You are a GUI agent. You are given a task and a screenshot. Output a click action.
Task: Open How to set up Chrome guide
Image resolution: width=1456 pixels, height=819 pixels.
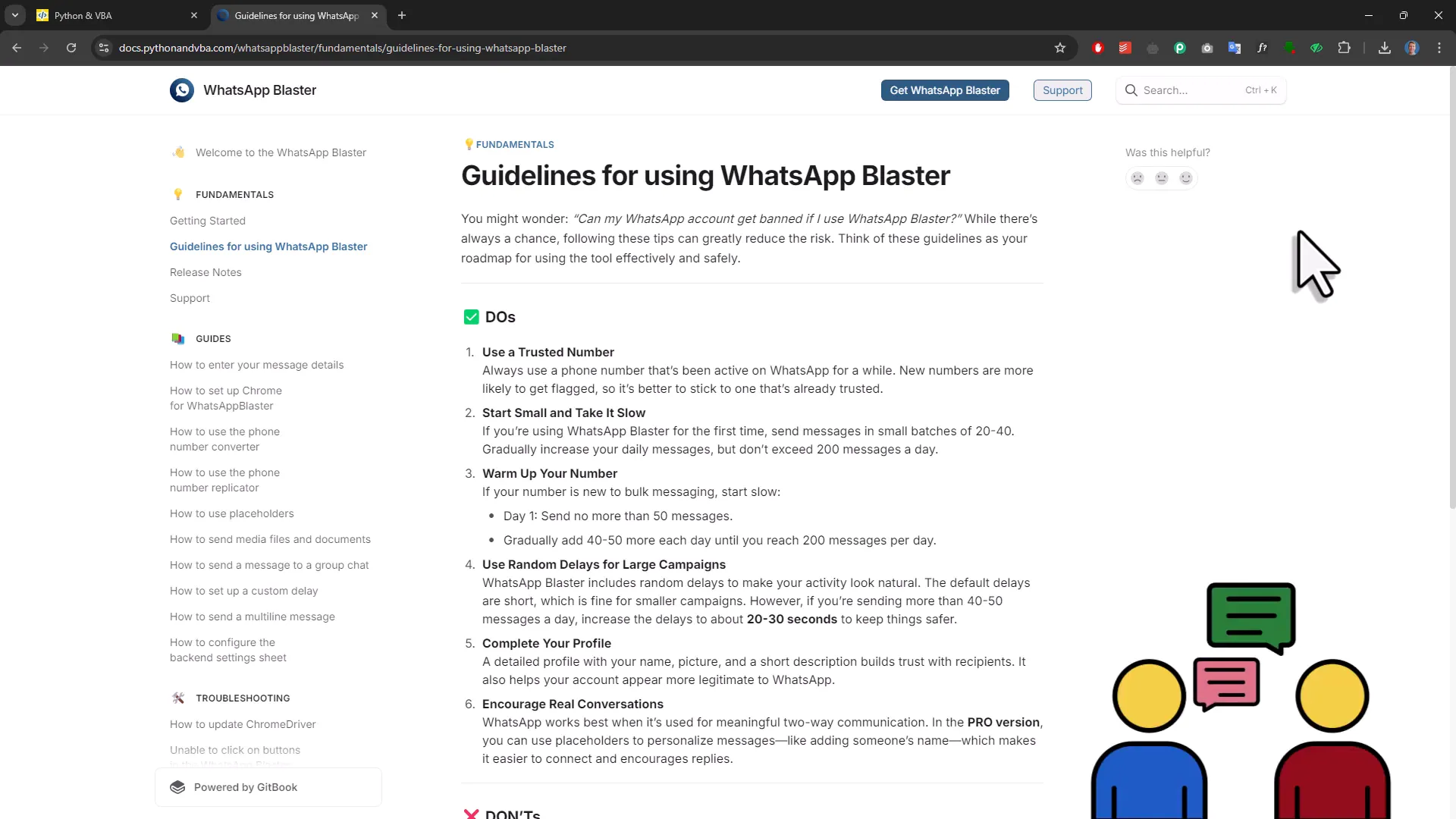[226, 398]
